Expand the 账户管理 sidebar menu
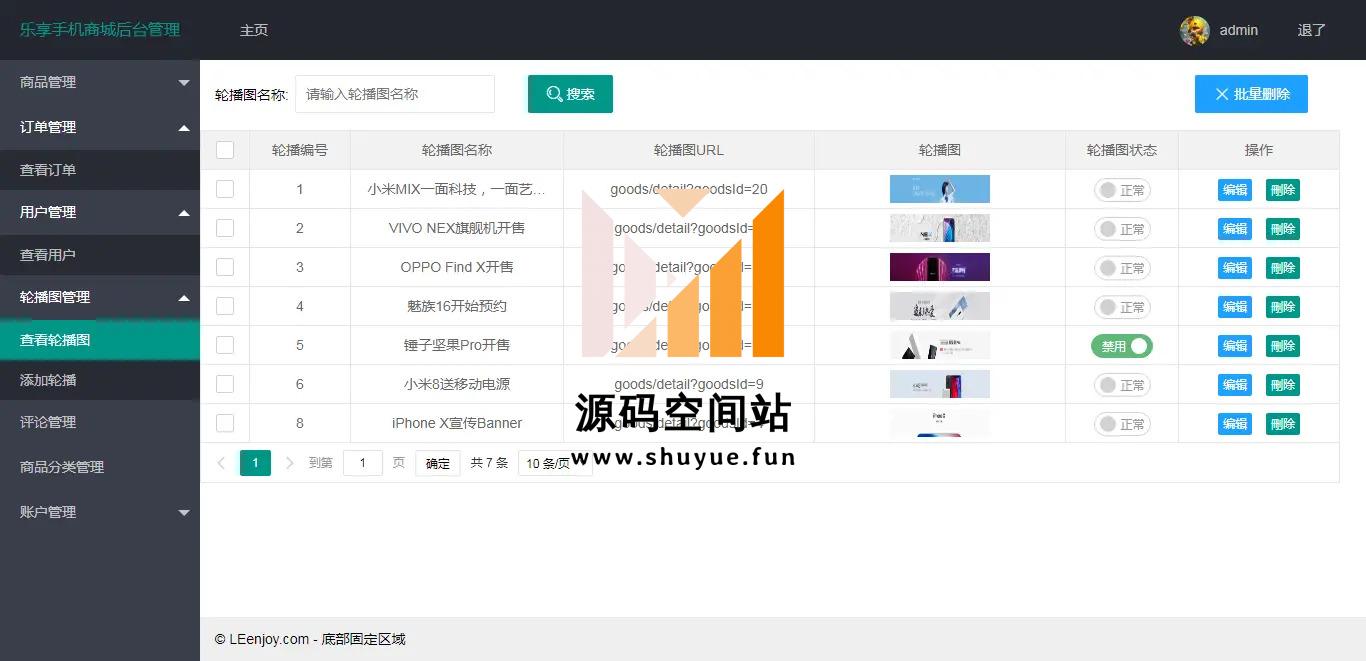Viewport: 1366px width, 661px height. [x=100, y=512]
